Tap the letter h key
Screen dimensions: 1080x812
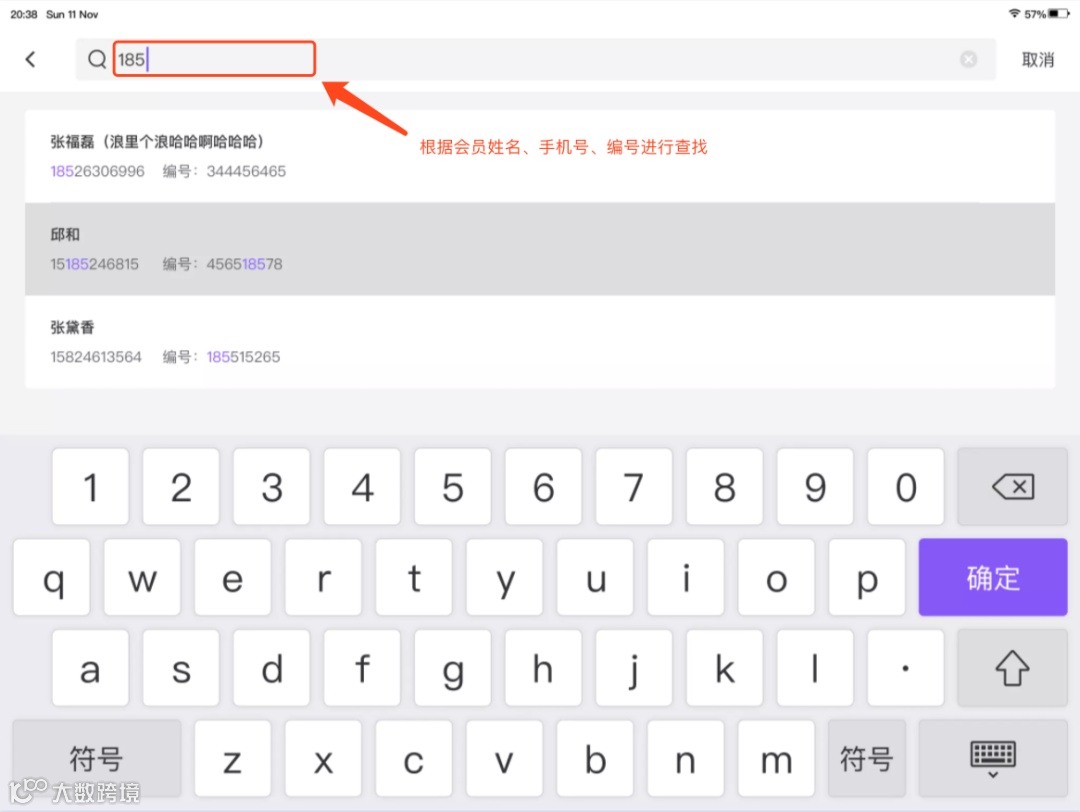pyautogui.click(x=543, y=667)
